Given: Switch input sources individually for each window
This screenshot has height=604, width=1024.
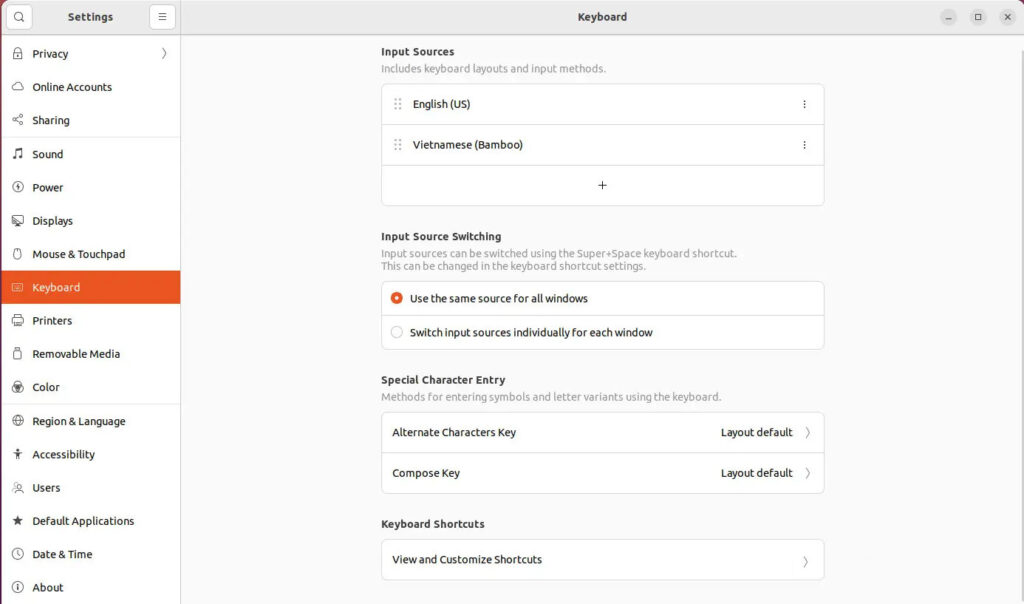Looking at the screenshot, I should (x=398, y=331).
